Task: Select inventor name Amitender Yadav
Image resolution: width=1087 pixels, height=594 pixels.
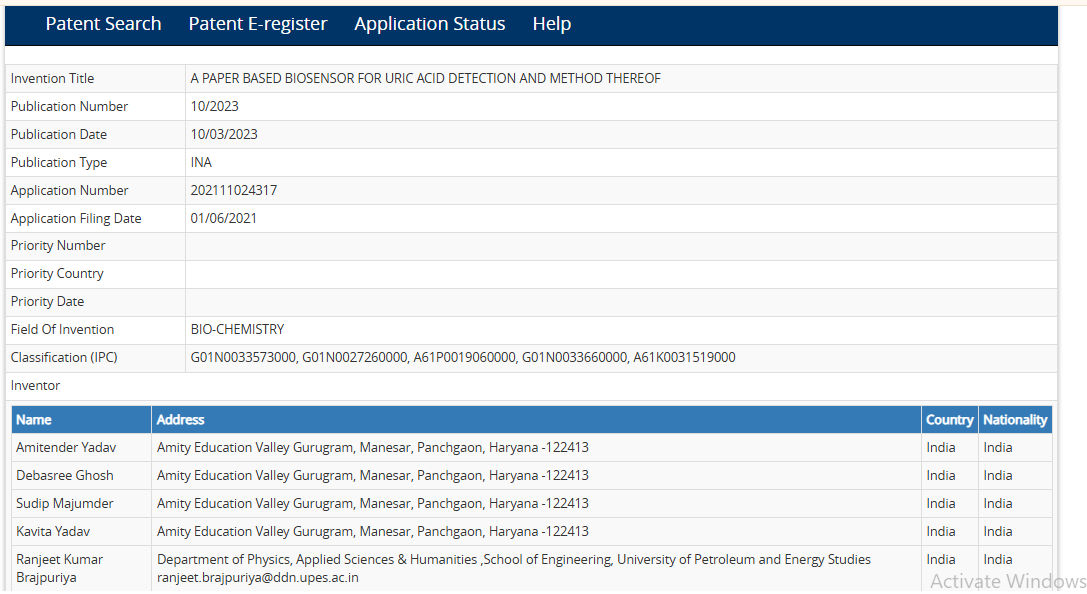Action: click(67, 448)
